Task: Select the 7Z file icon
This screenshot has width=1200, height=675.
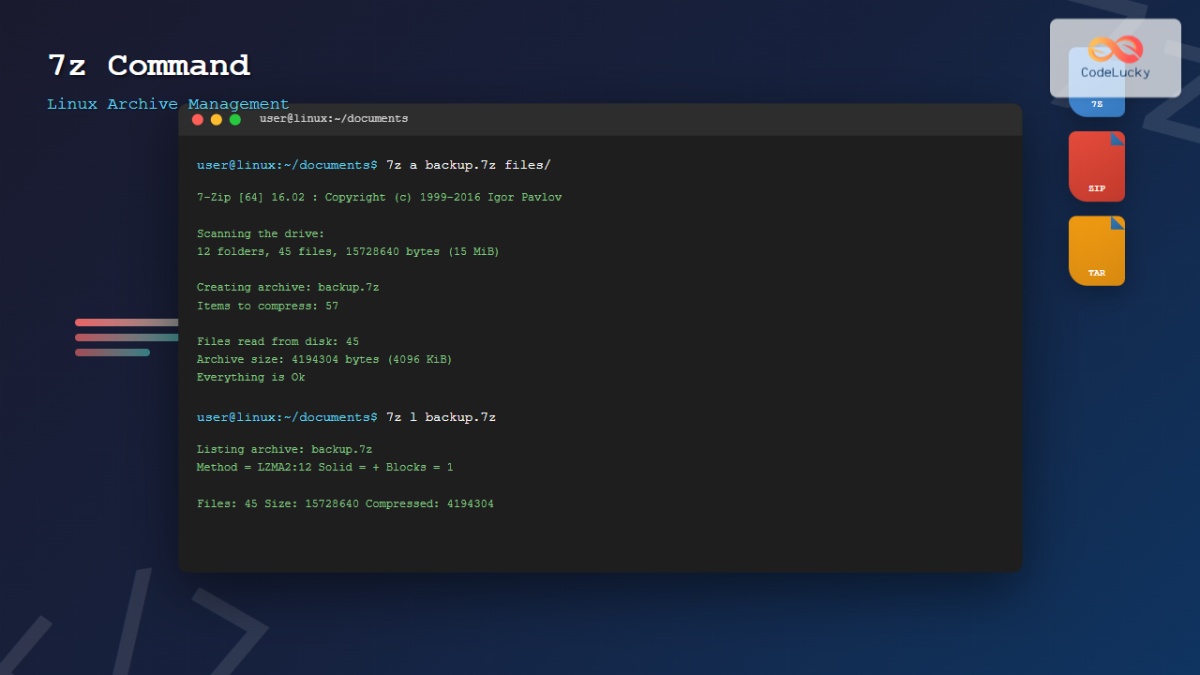Action: coord(1096,80)
